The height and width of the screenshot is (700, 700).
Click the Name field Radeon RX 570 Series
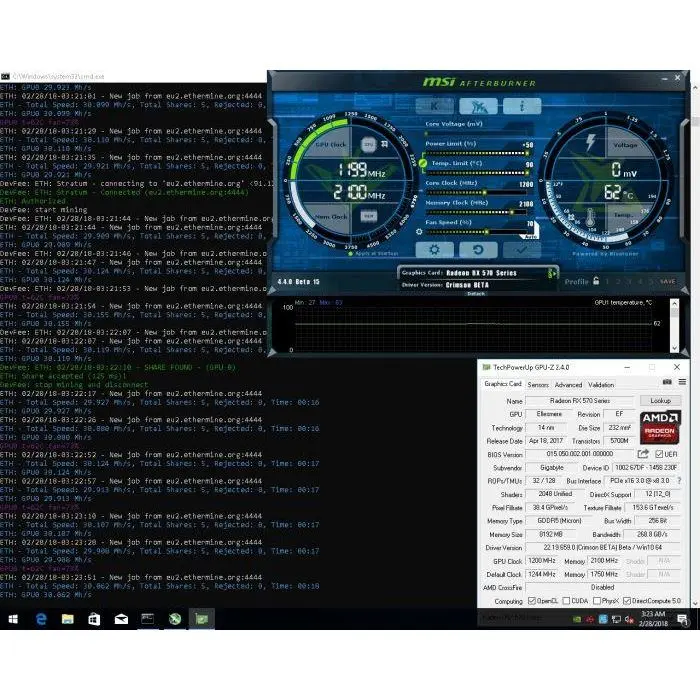[x=579, y=401]
